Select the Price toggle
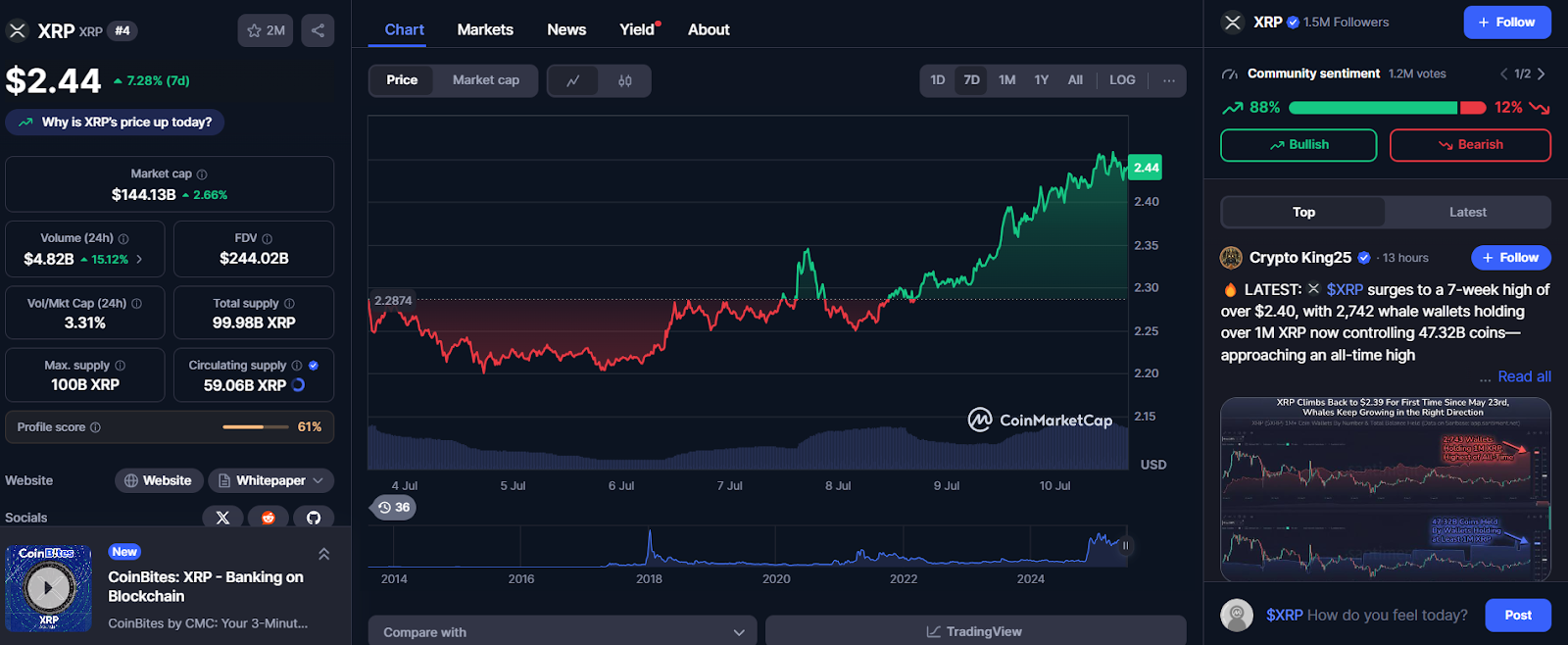The image size is (1568, 645). (402, 80)
